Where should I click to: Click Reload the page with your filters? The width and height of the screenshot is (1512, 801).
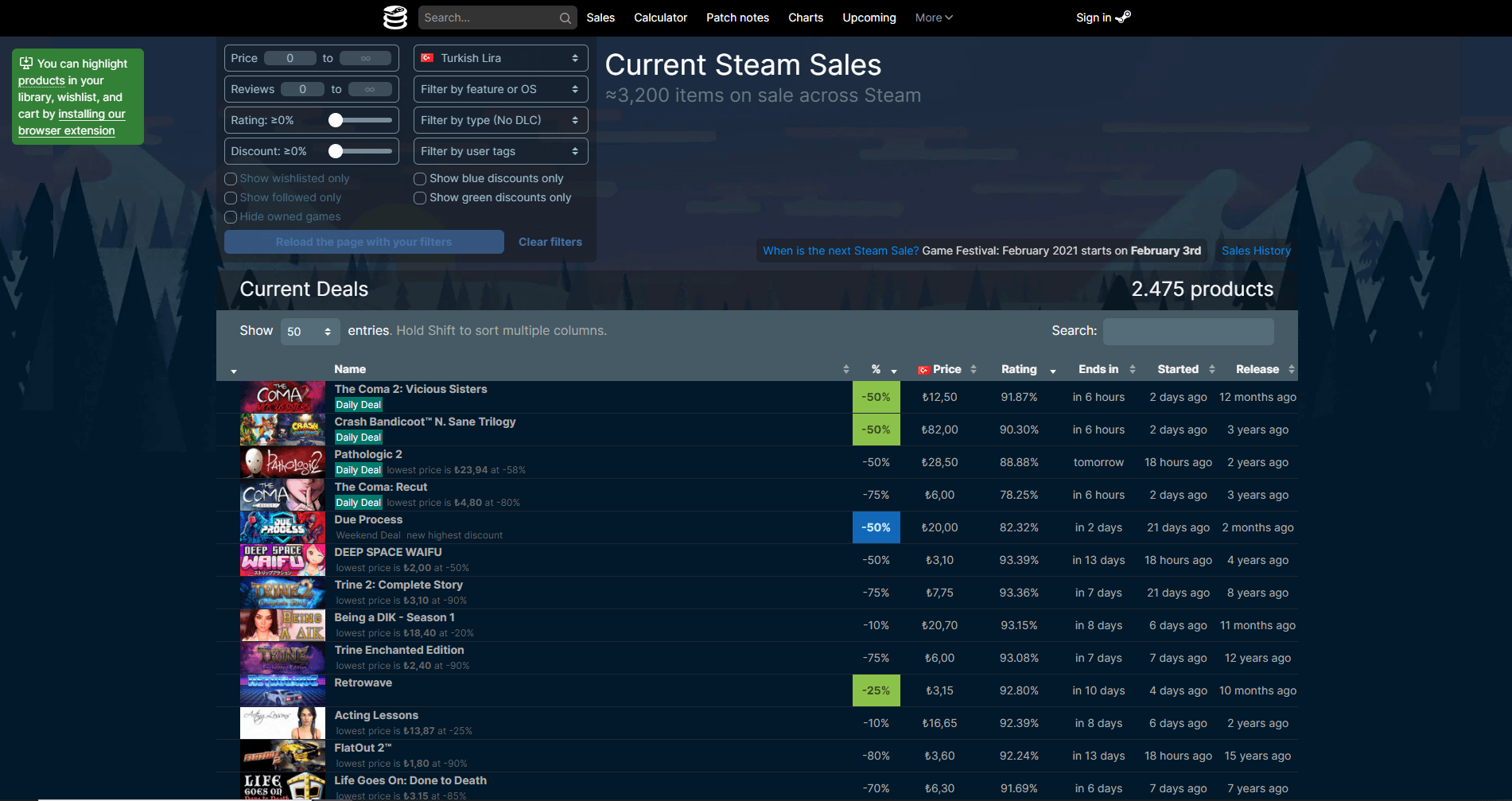(x=364, y=242)
